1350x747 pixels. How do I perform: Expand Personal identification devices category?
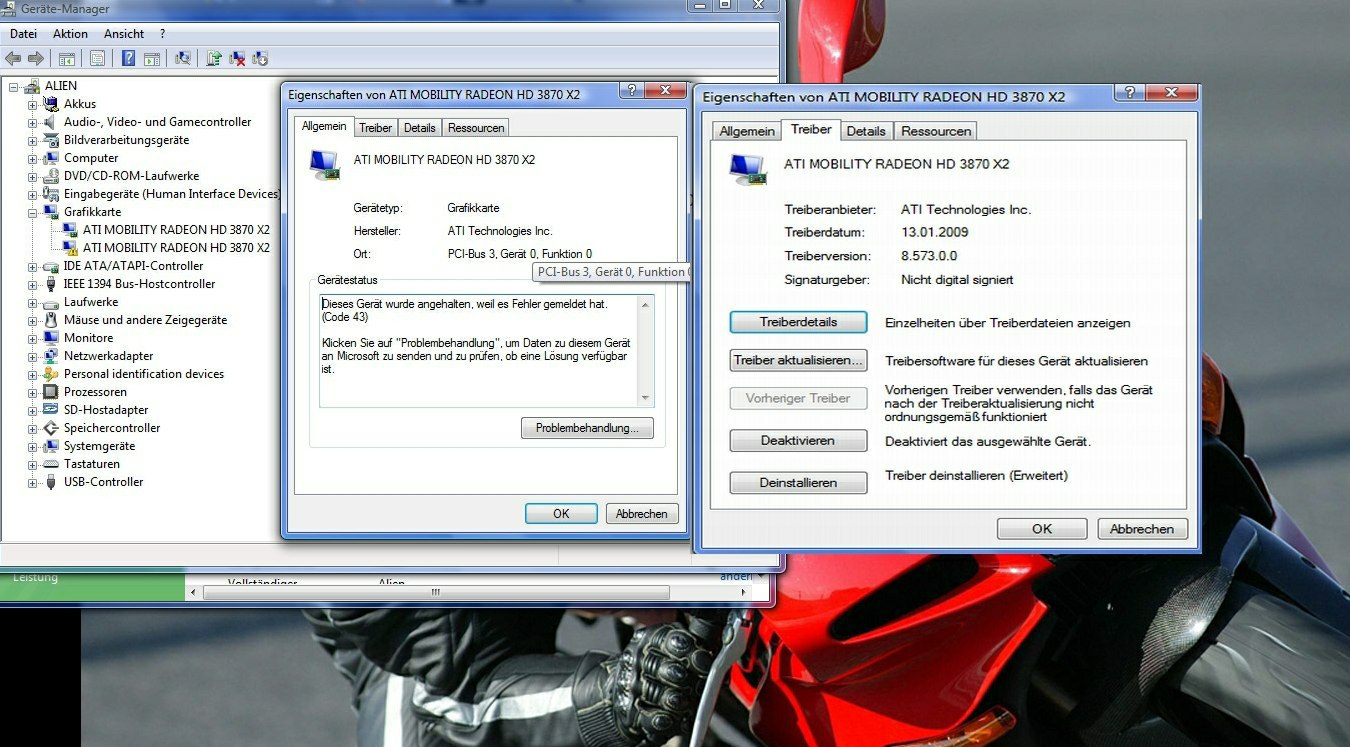click(33, 374)
